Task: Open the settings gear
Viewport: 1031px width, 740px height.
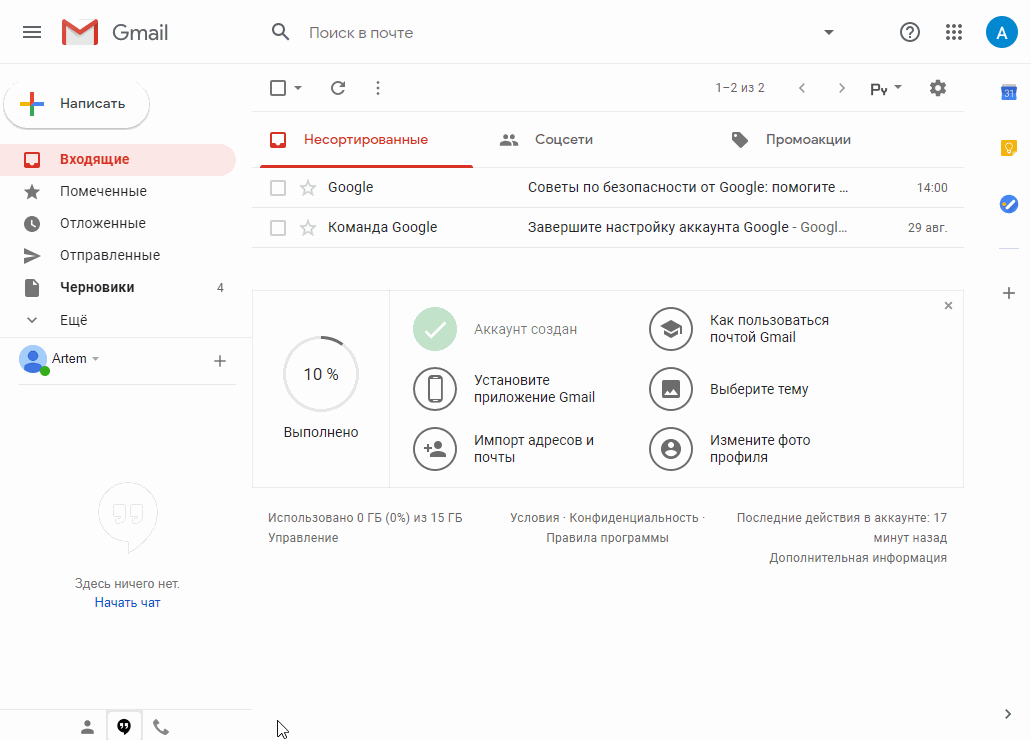Action: coord(938,88)
